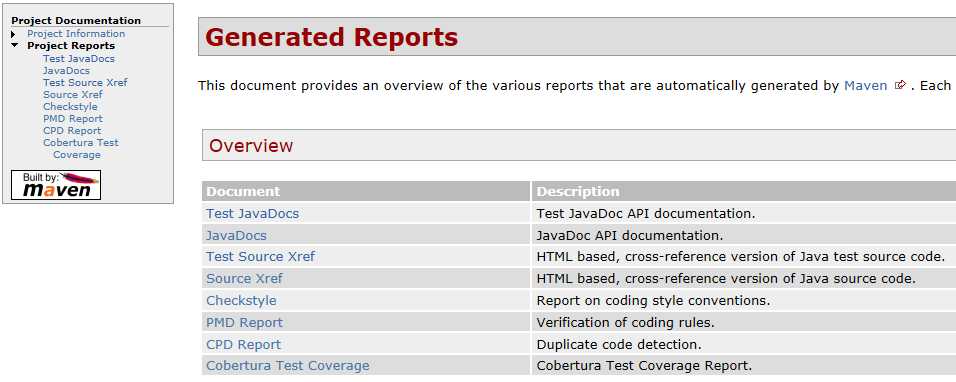Open PMD Report in sidebar

(73, 119)
